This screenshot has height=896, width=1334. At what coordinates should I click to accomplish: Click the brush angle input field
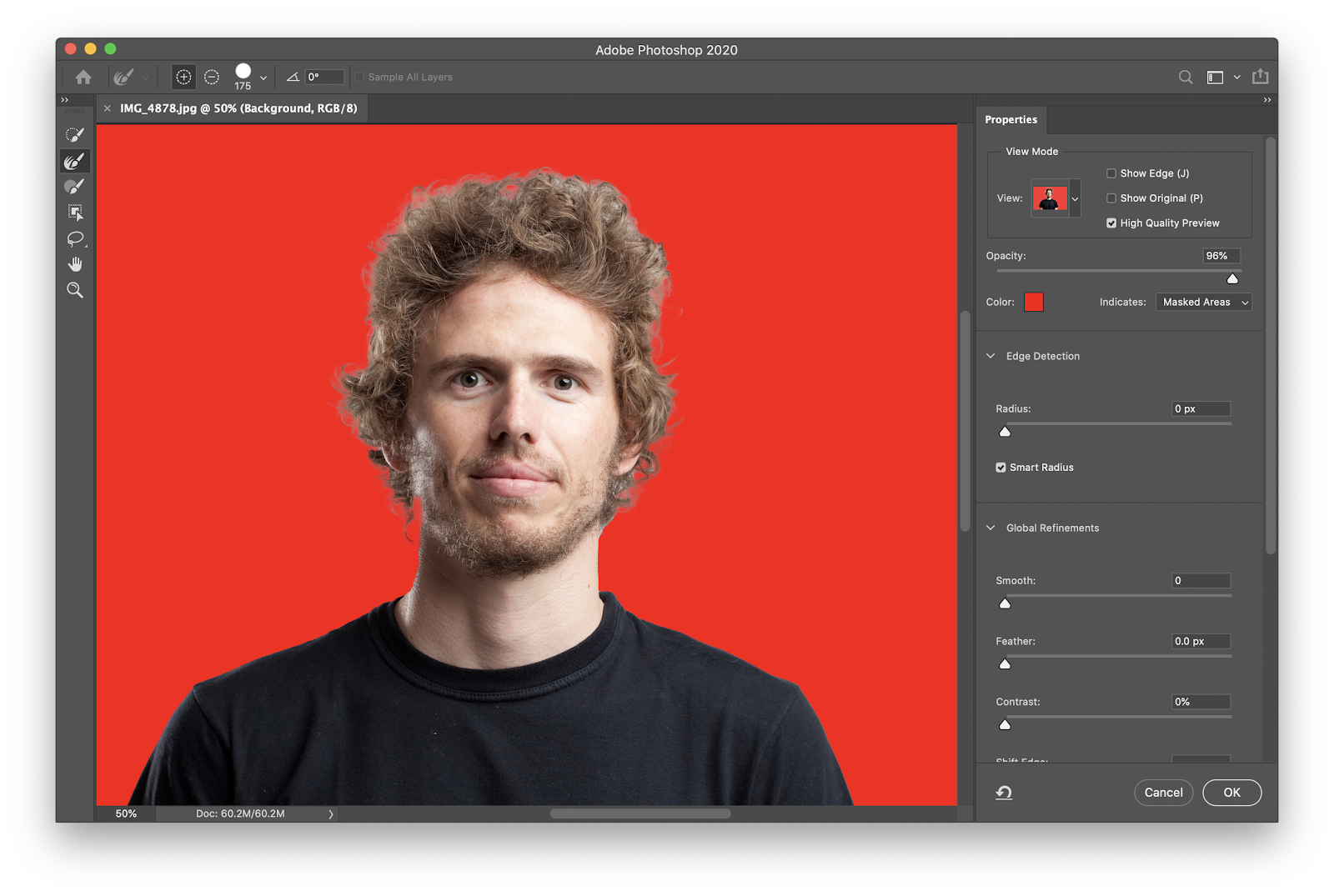[x=325, y=78]
